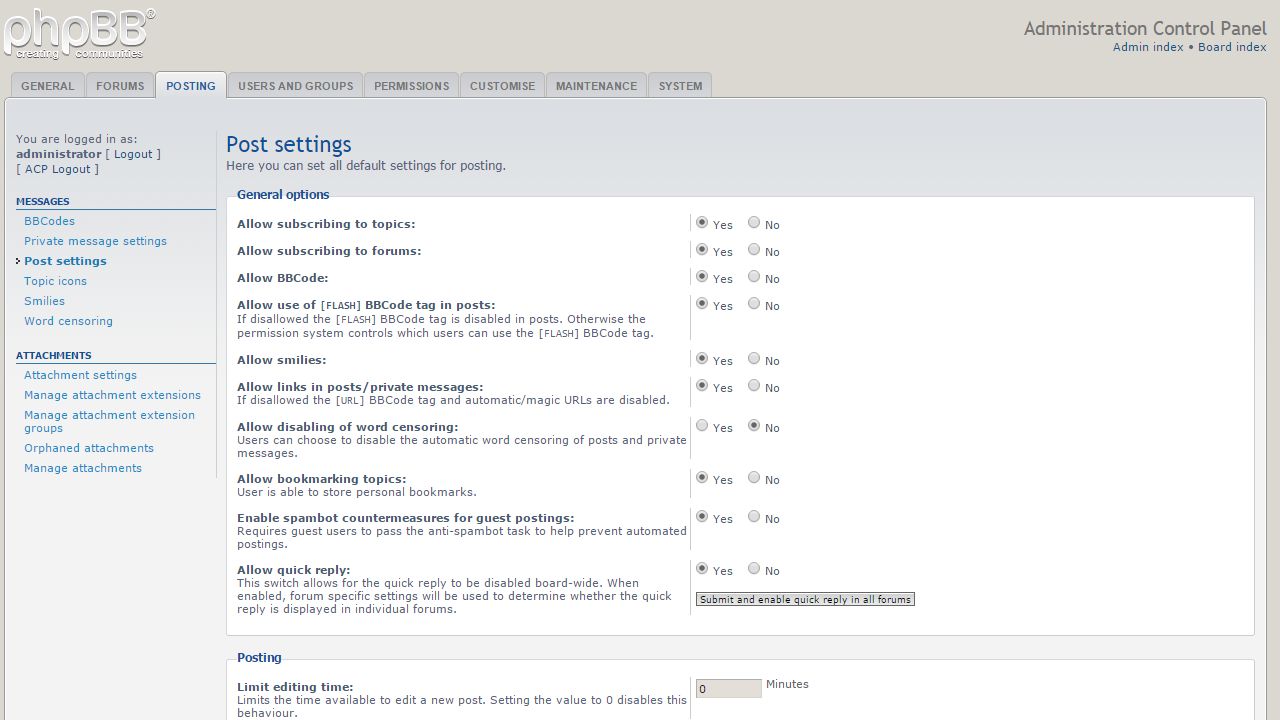1280x720 pixels.
Task: Open BBCodes in the sidebar
Action: coord(50,221)
